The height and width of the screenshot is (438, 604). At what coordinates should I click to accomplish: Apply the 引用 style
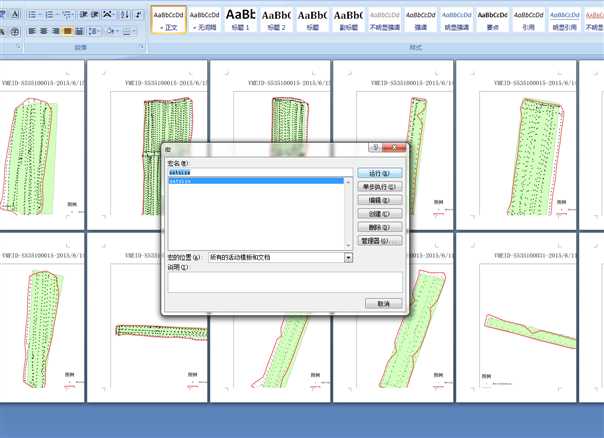coord(528,20)
